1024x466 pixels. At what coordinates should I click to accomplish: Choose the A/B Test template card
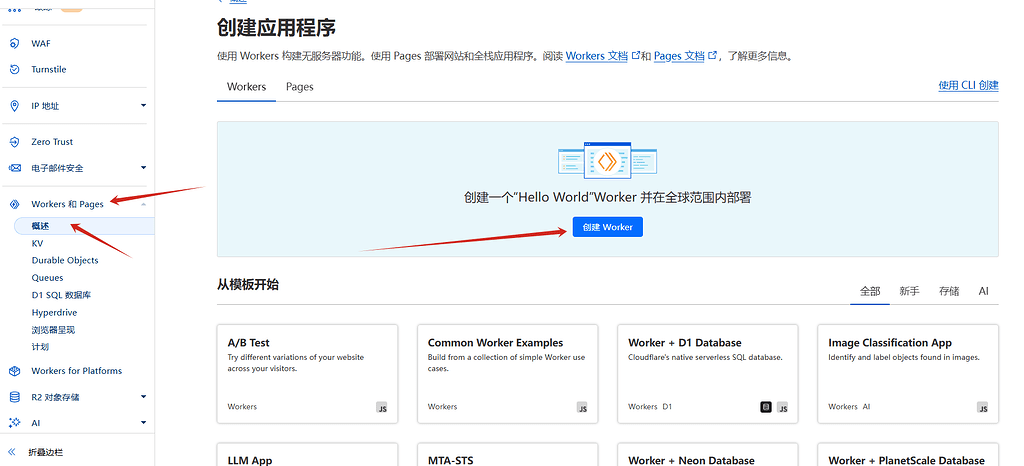coord(307,374)
